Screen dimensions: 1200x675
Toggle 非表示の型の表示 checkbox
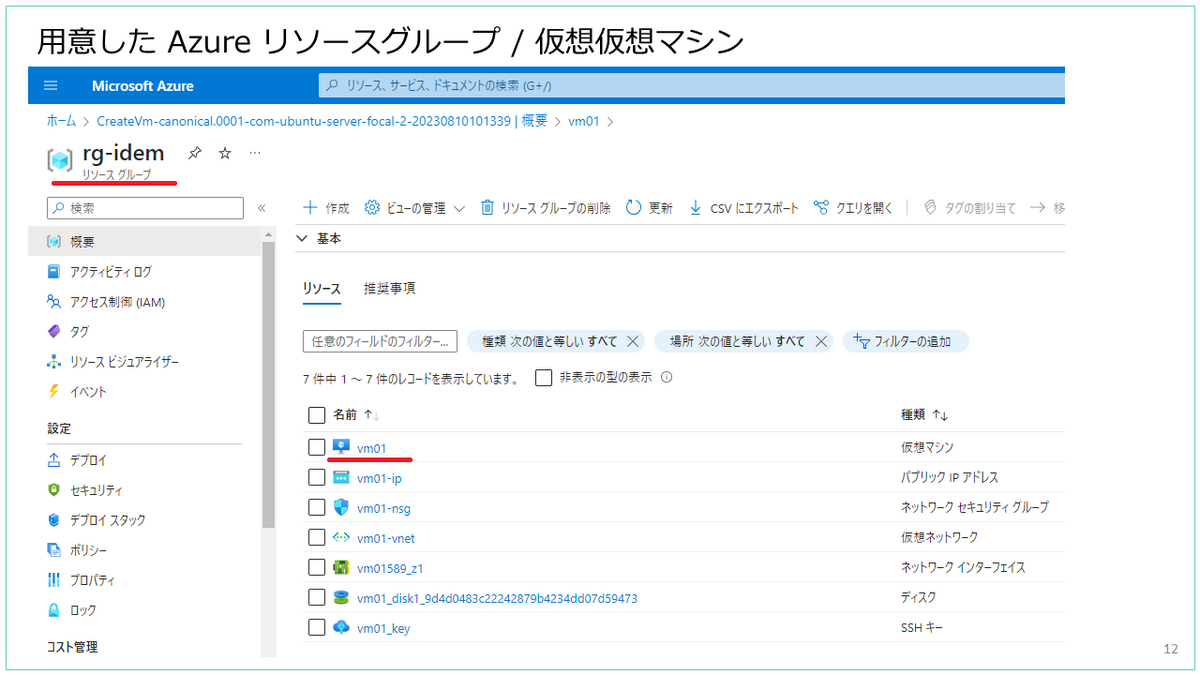(543, 378)
